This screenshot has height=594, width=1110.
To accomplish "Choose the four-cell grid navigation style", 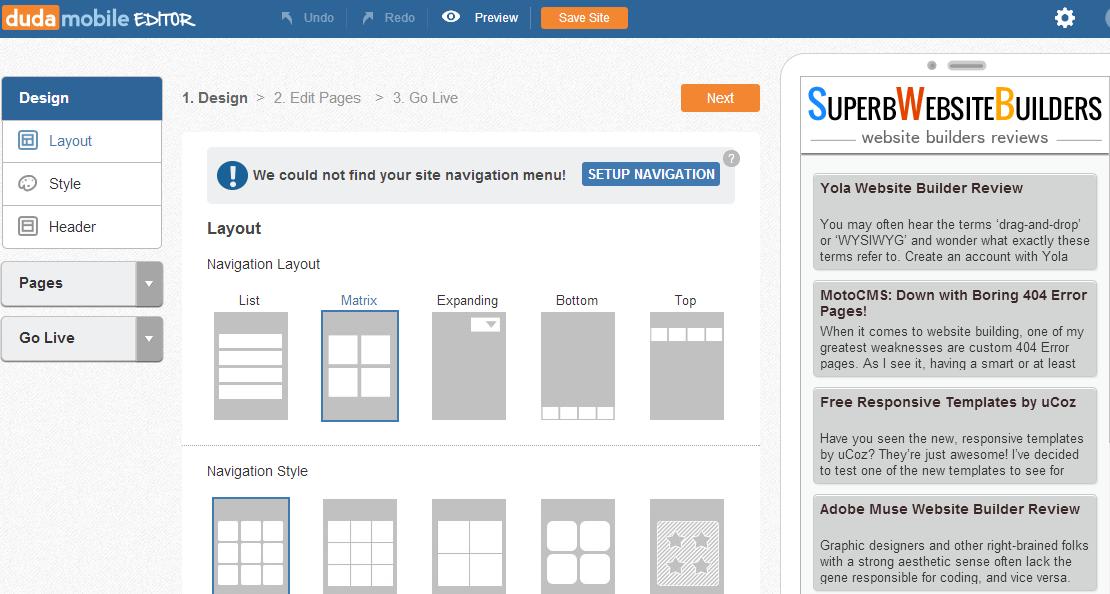I will [x=469, y=547].
